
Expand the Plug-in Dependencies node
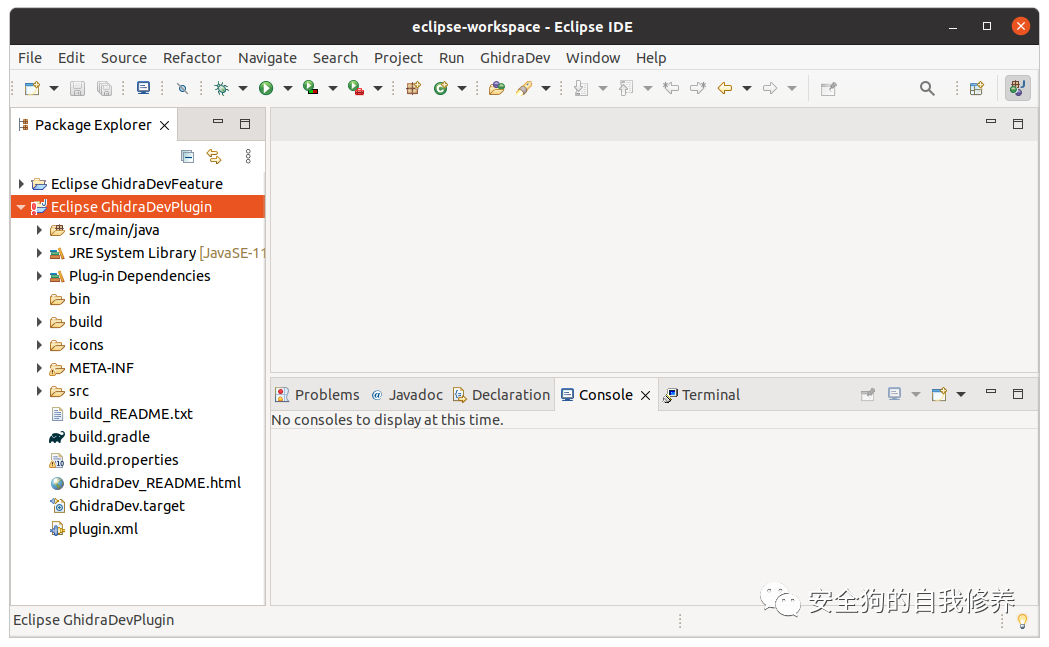click(x=39, y=276)
